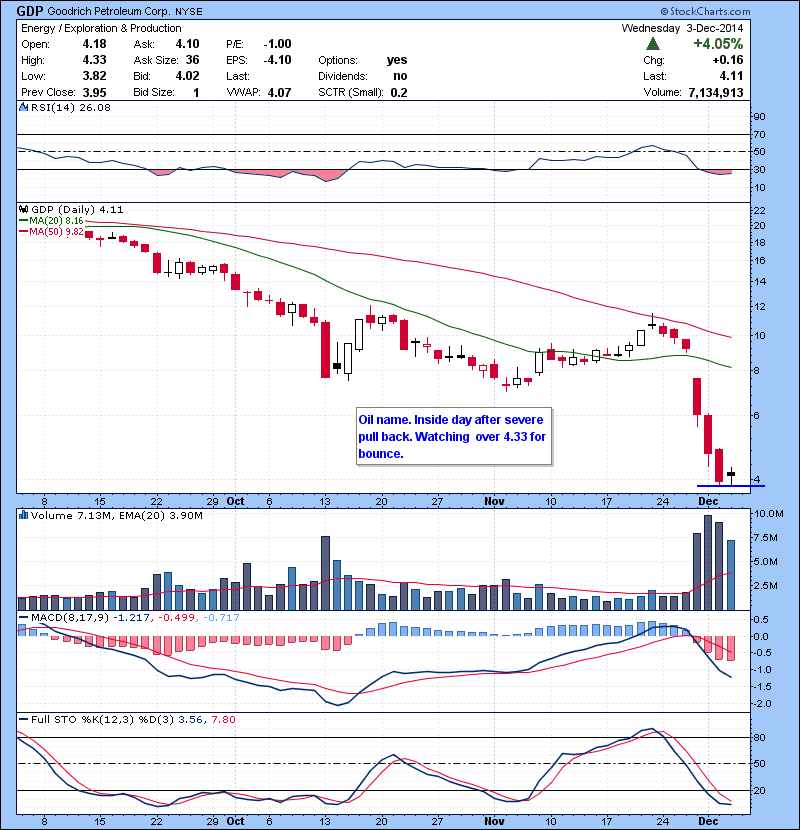This screenshot has height=830, width=800.
Task: Click the Low value 3.82
Action: 95,76
